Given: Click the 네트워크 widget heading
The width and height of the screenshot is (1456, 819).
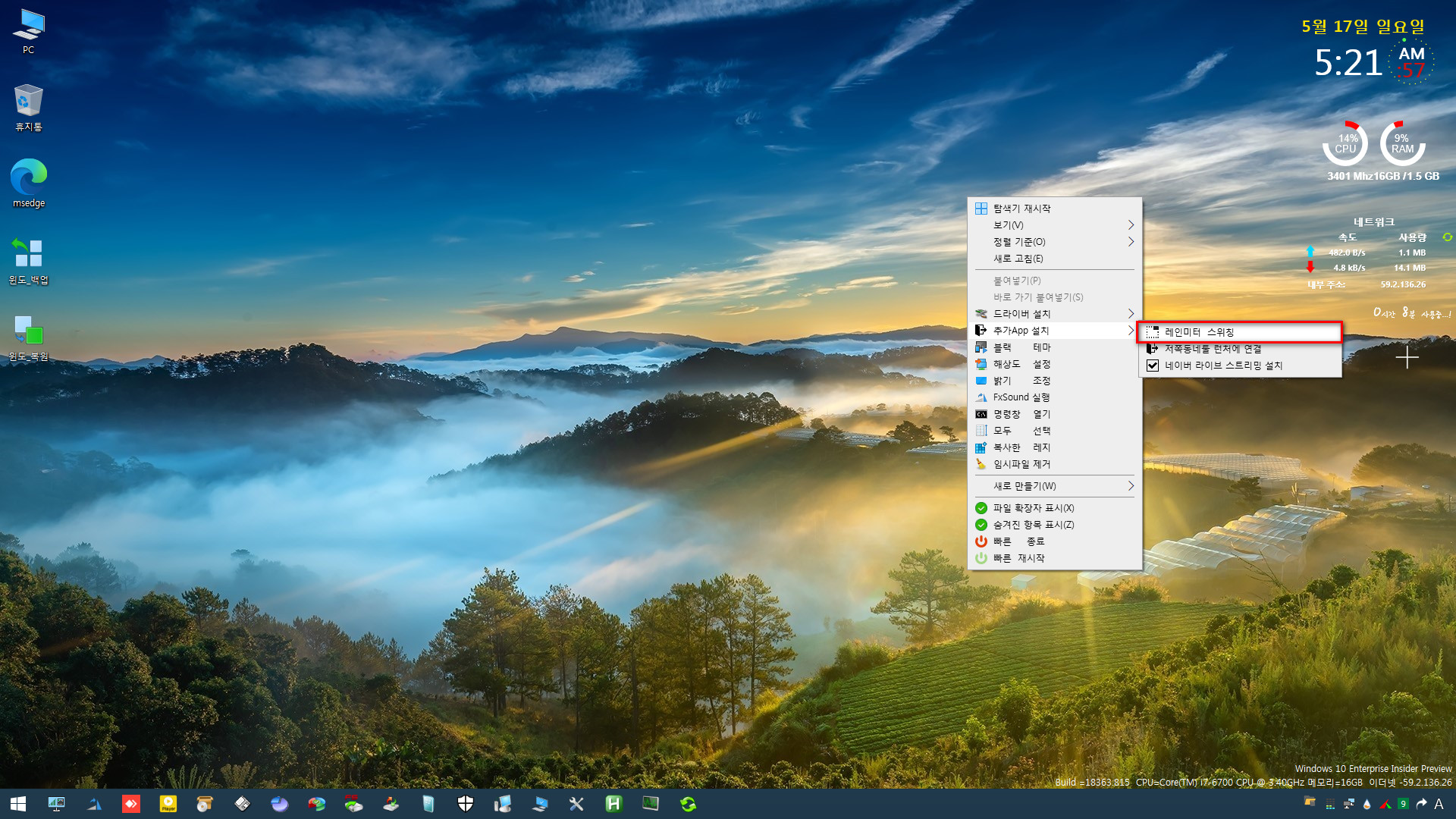Looking at the screenshot, I should 1374,222.
